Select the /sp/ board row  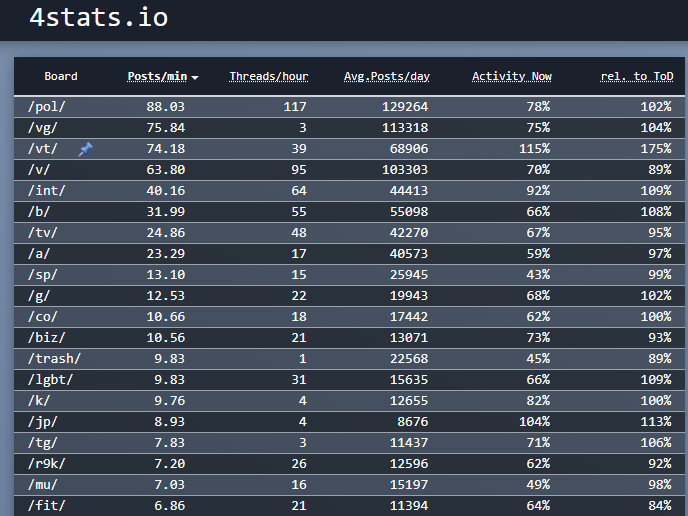click(42, 275)
